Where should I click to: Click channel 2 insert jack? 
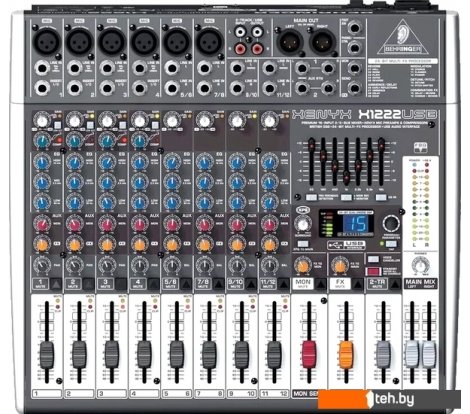[x=75, y=89]
